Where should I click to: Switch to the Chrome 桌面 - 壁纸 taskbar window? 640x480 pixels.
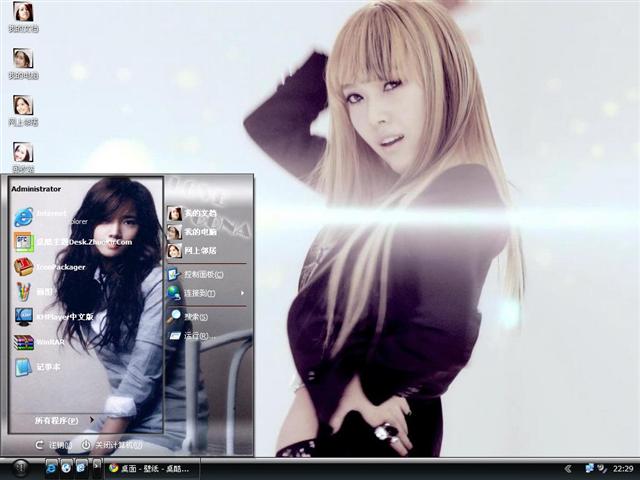(x=152, y=469)
